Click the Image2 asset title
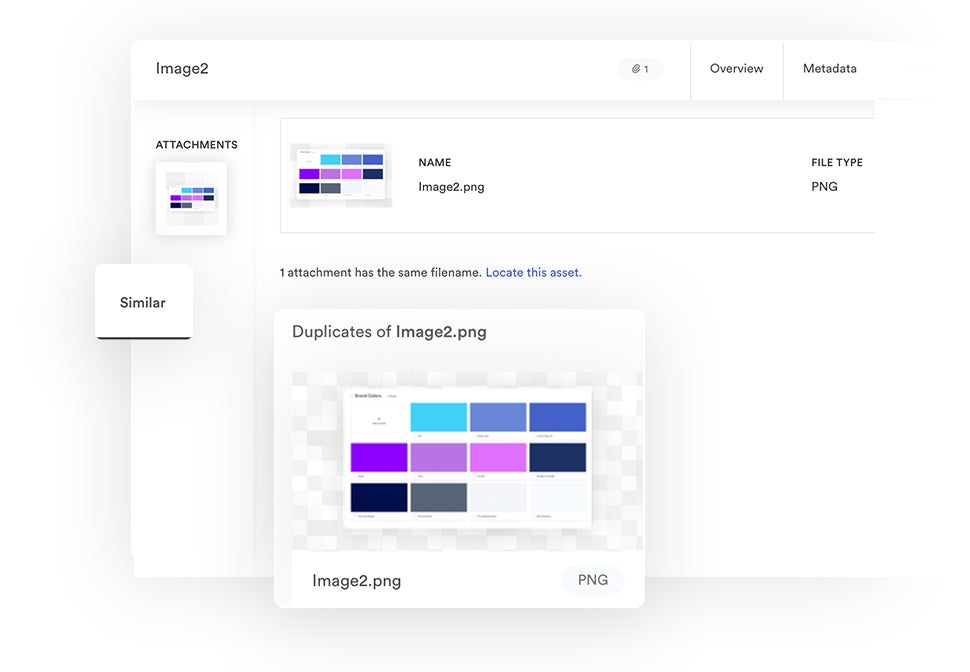The image size is (970, 672). pos(182,69)
